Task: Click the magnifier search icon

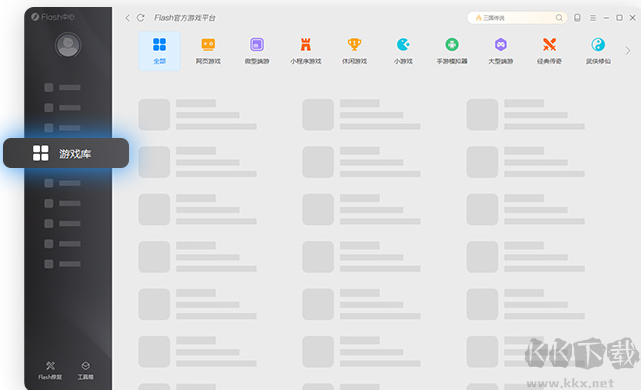Action: coord(559,18)
